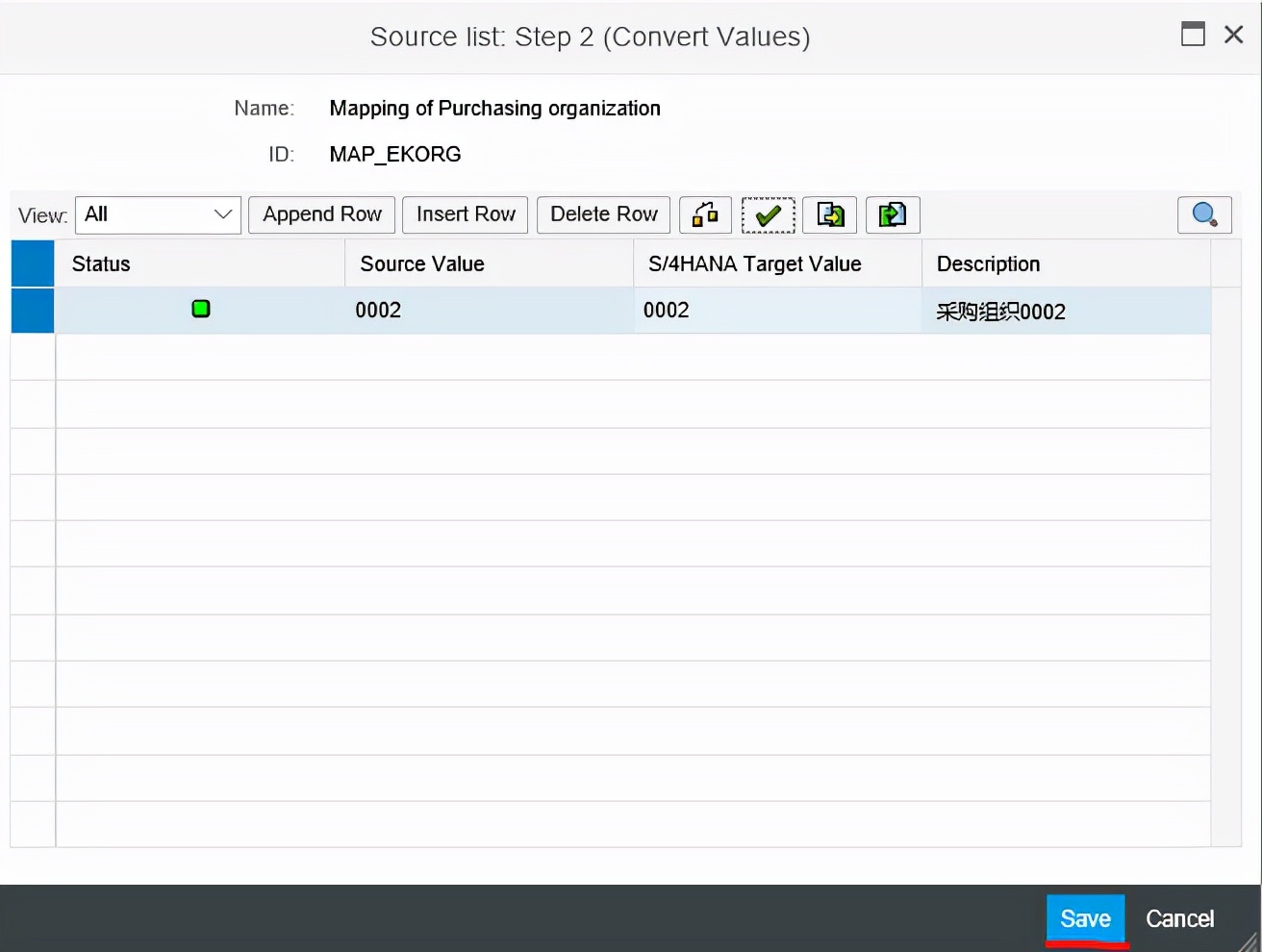Click the magnifier search icon

tap(1204, 214)
